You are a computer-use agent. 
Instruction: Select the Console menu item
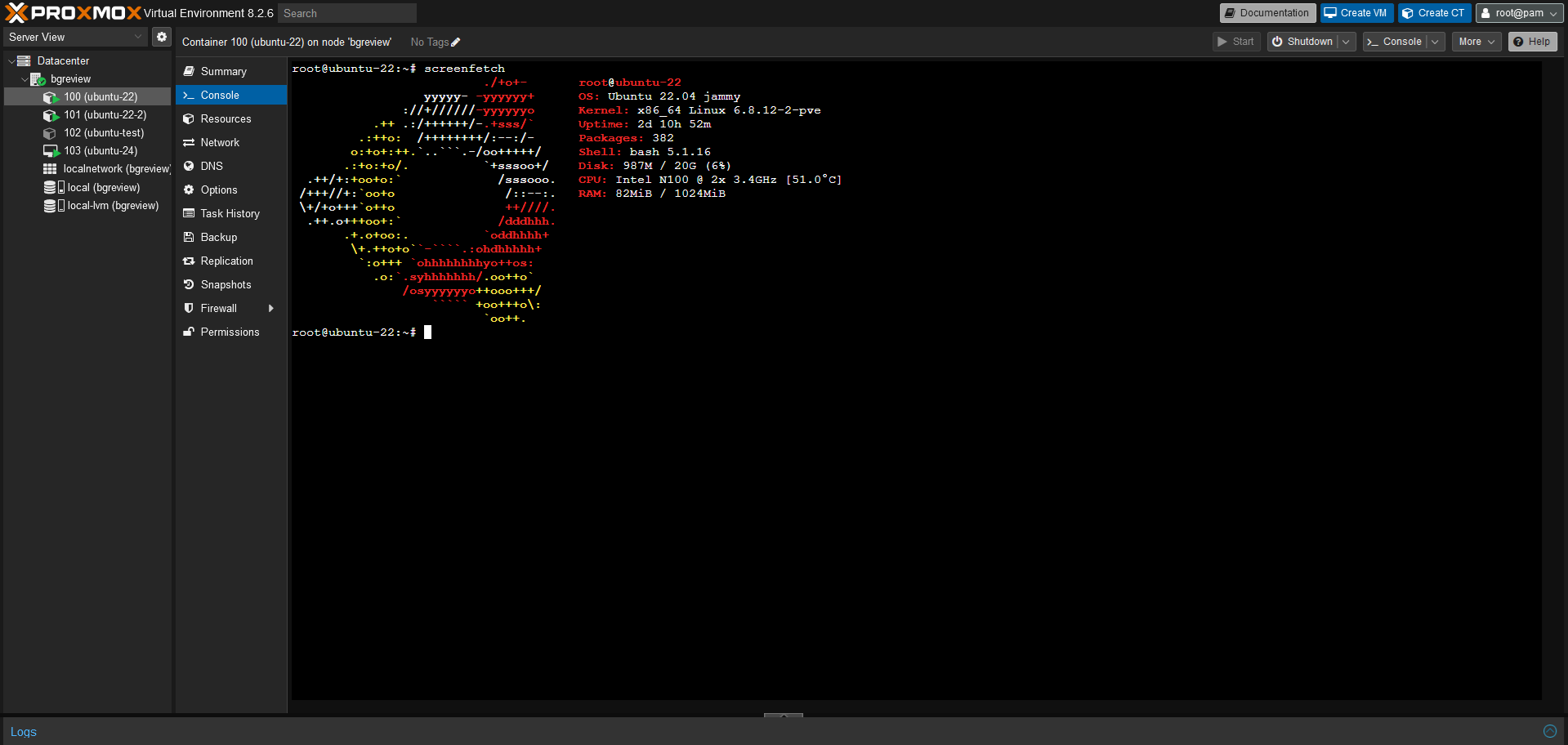pos(231,96)
